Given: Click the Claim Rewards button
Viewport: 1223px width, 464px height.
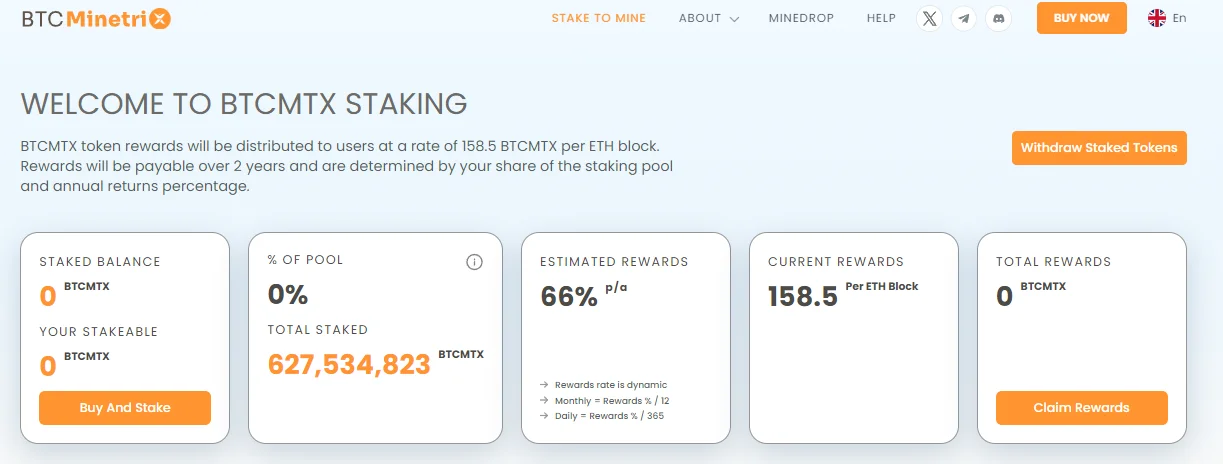Looking at the screenshot, I should pos(1082,408).
